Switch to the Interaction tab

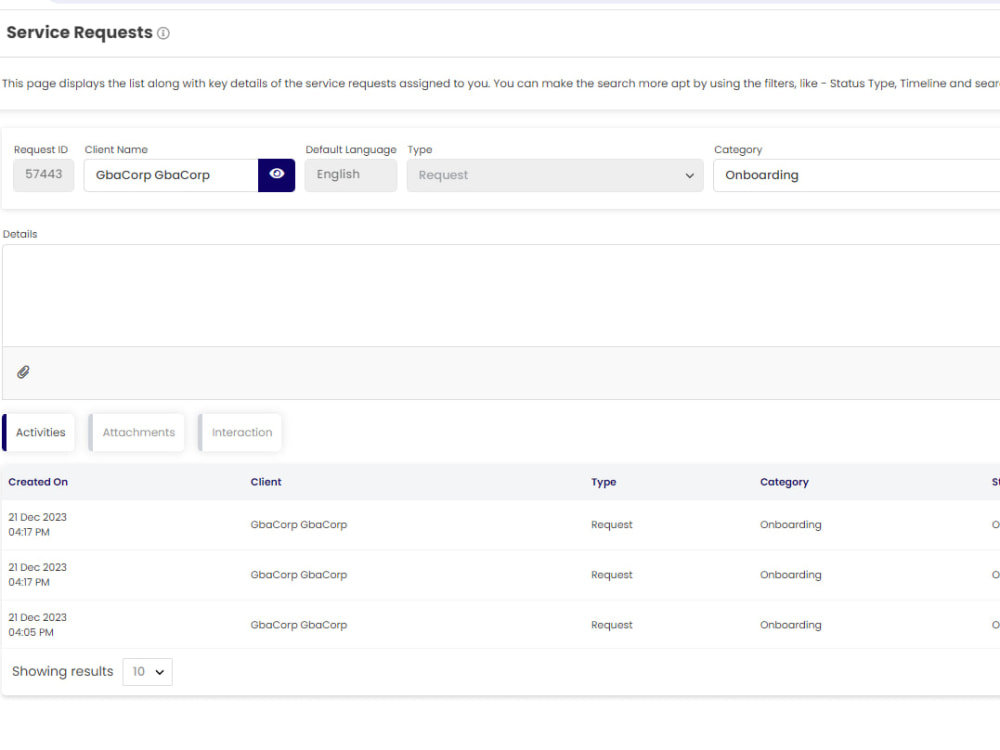[x=240, y=432]
